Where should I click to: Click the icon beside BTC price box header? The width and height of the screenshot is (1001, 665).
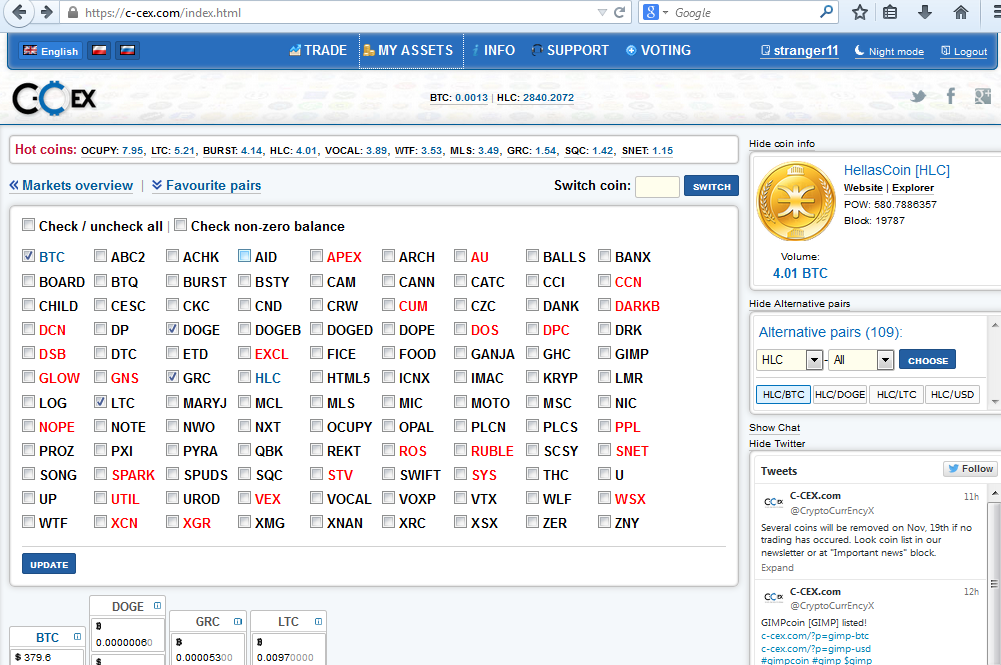(x=77, y=636)
